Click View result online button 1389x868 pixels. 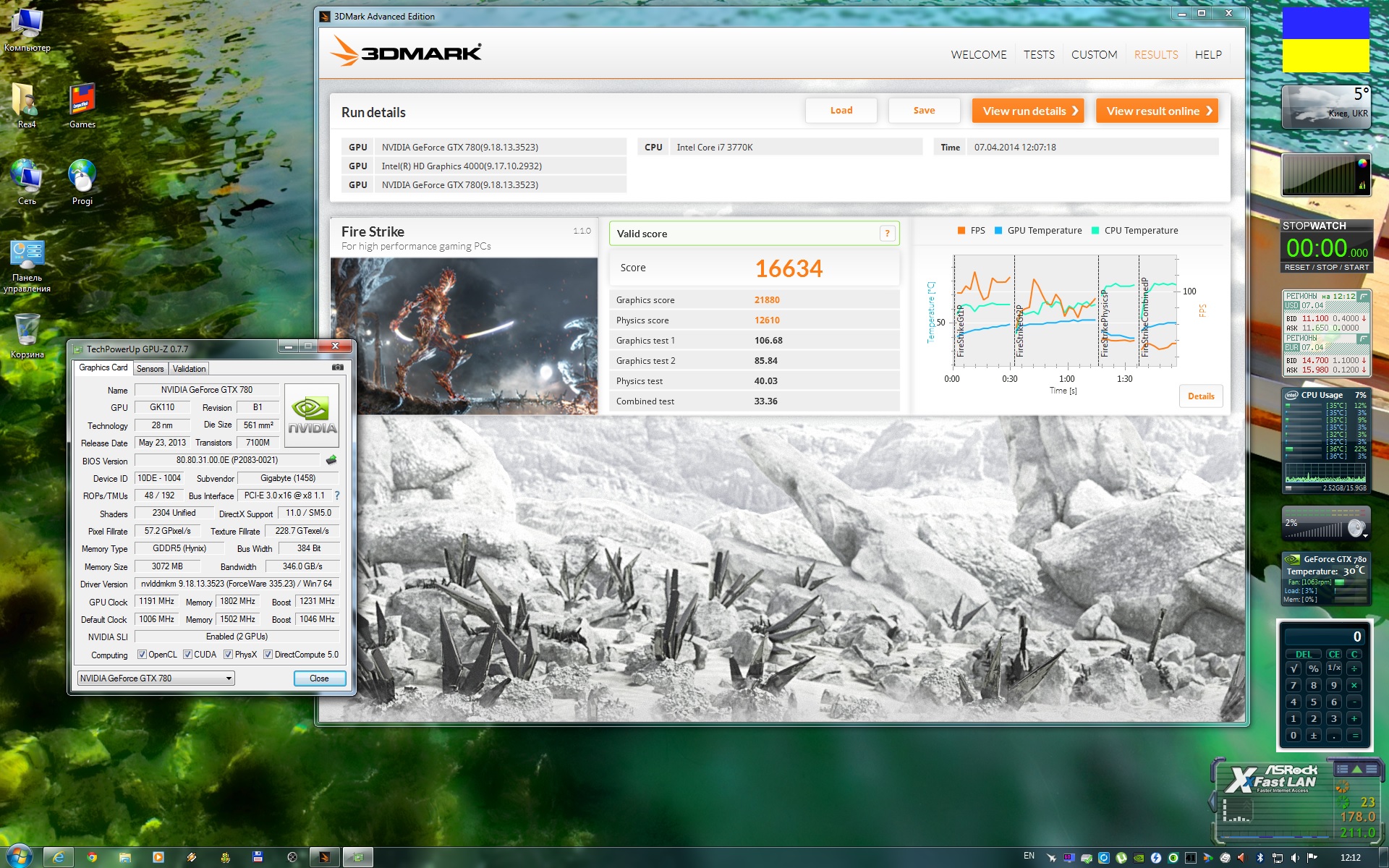(x=1157, y=111)
